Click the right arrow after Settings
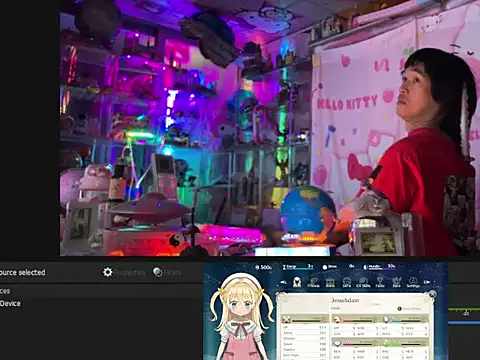Screen dimensions: 480x360 (427, 282)
